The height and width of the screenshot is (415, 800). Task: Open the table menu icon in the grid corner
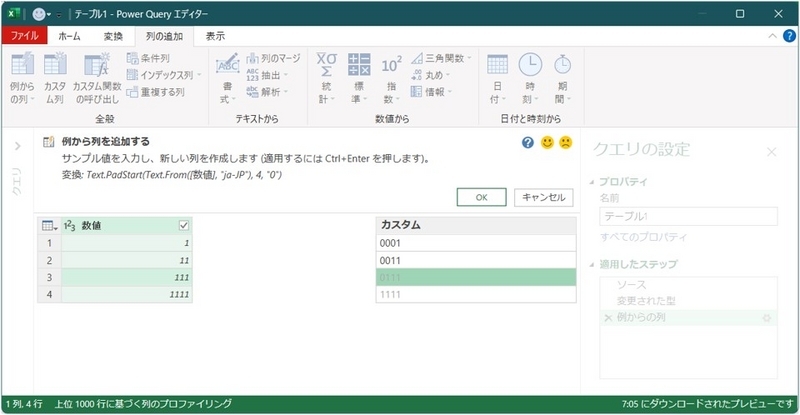(x=49, y=225)
